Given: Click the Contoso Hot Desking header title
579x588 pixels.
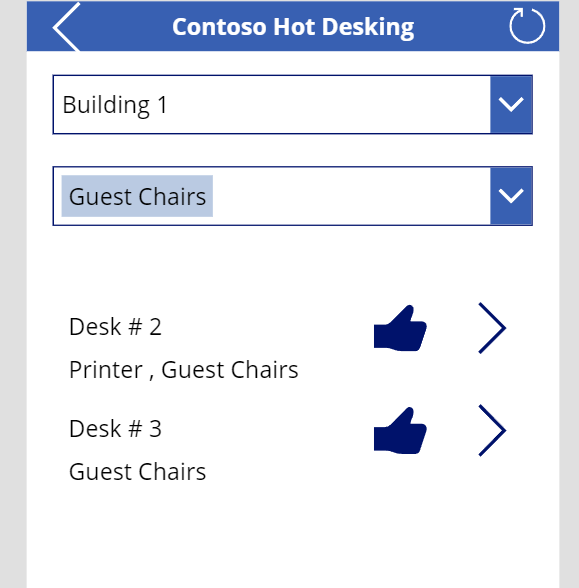Looking at the screenshot, I should pos(293,27).
